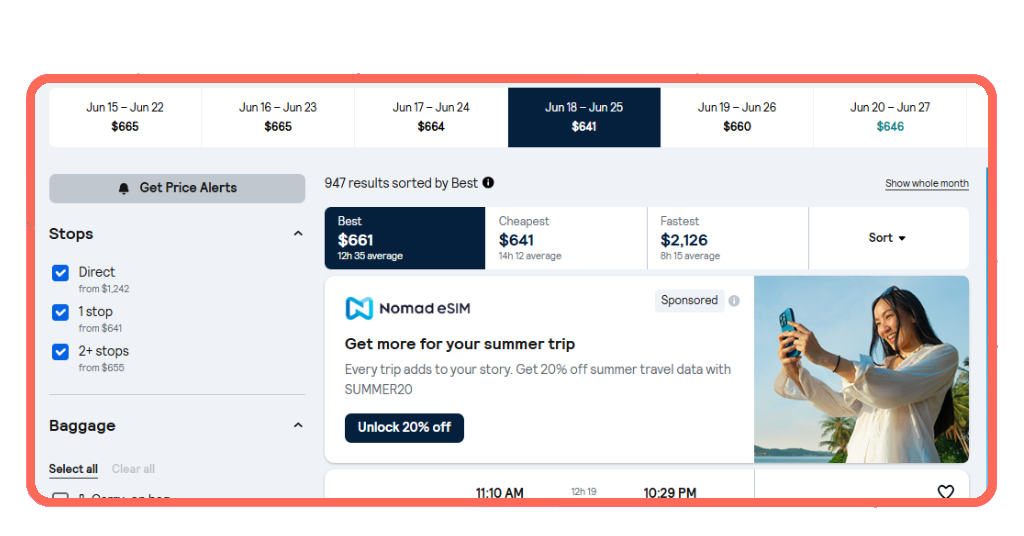1024x536 pixels.
Task: Open the Show whole month link
Action: (x=927, y=183)
